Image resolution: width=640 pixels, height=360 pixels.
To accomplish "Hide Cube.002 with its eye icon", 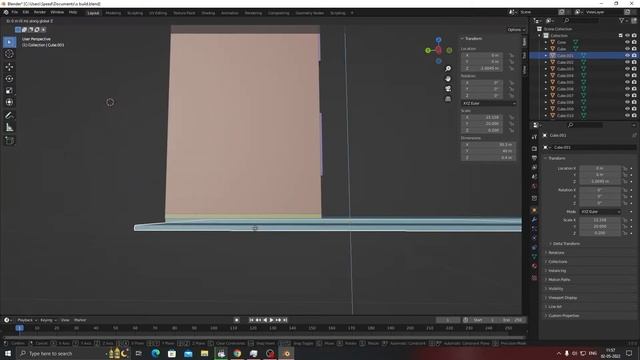I will (627, 62).
